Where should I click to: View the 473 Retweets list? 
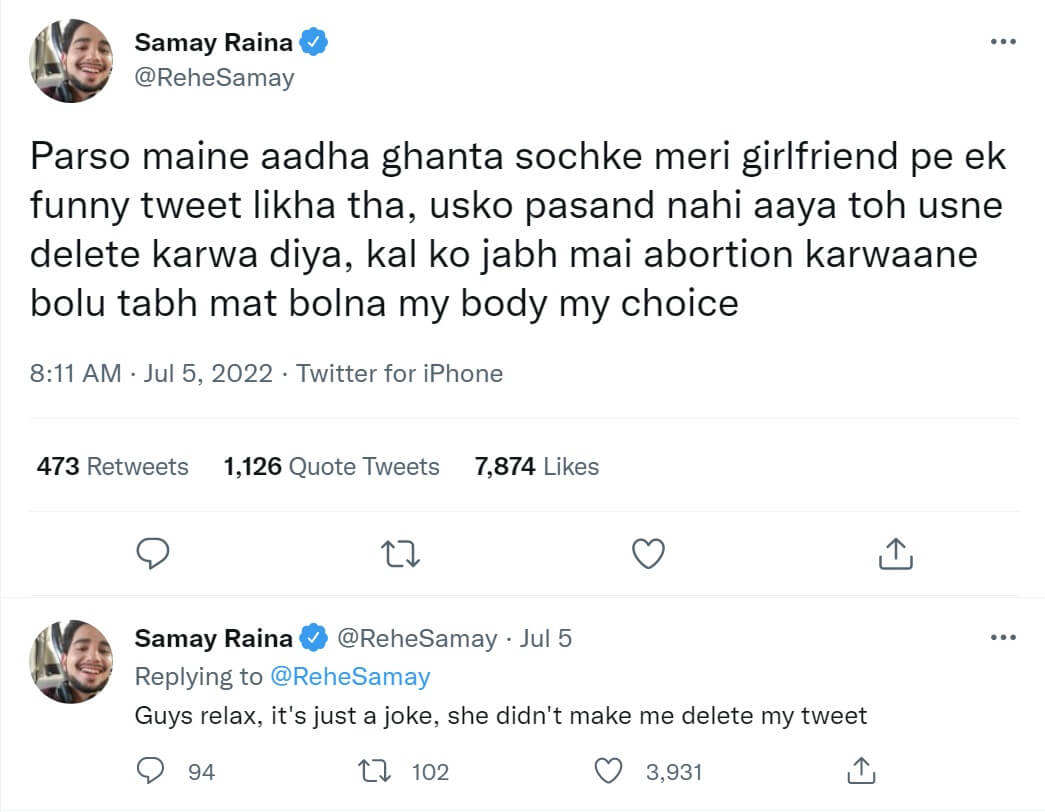[x=112, y=466]
